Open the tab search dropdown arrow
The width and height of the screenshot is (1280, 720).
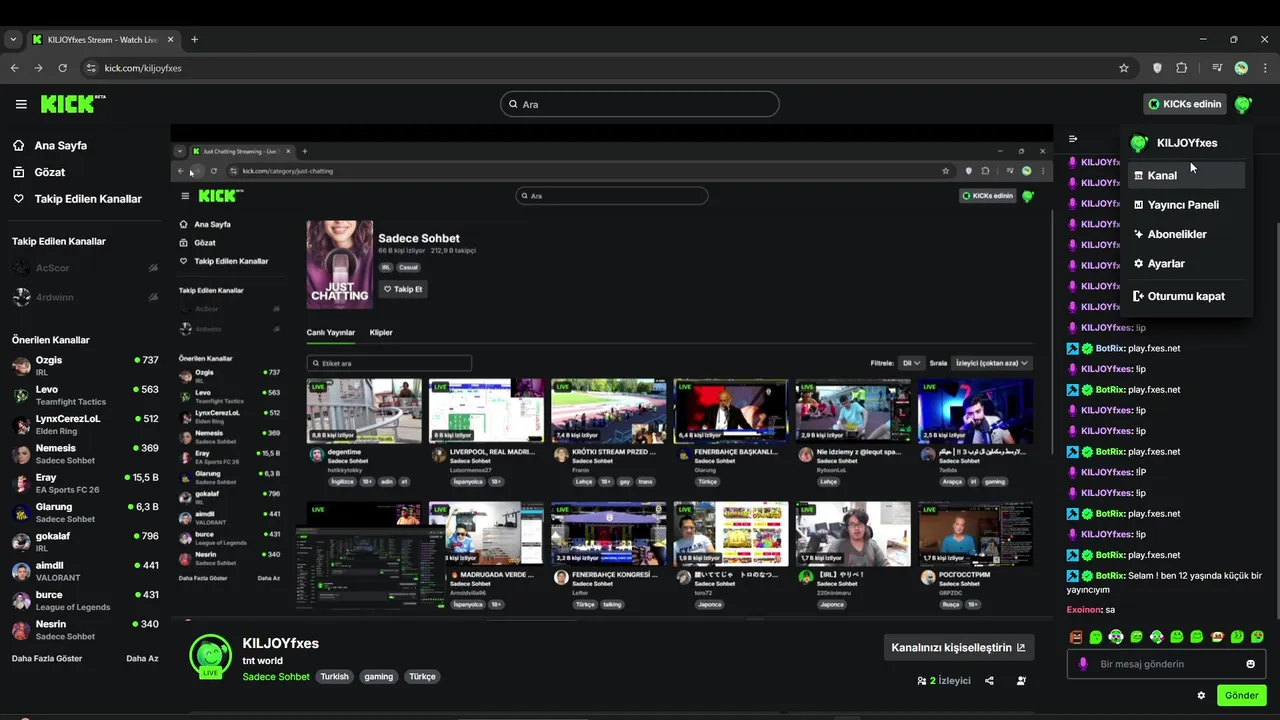(13, 40)
